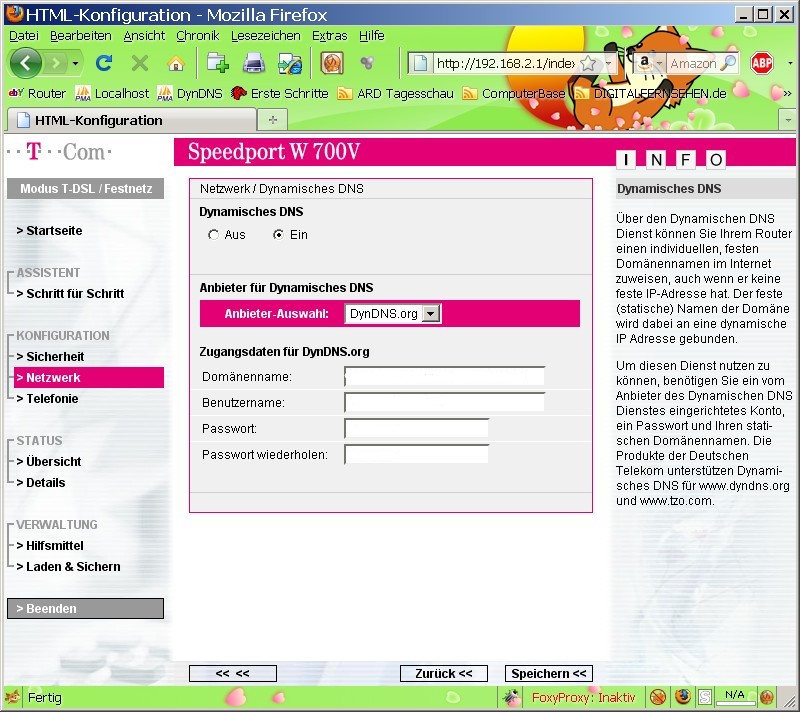
Task: Reload the page with refresh icon
Action: click(104, 63)
